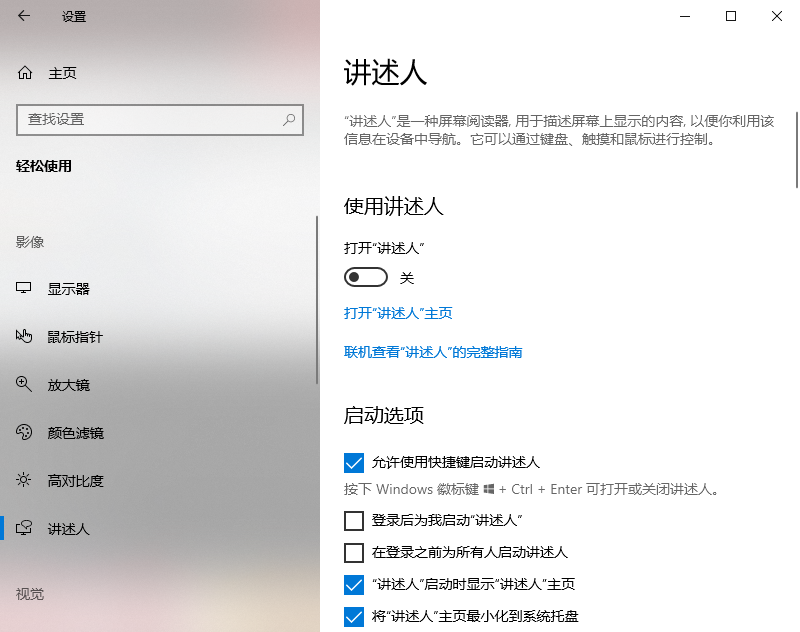The image size is (800, 632).
Task: Select the 视觉 section label
Action: tap(29, 594)
